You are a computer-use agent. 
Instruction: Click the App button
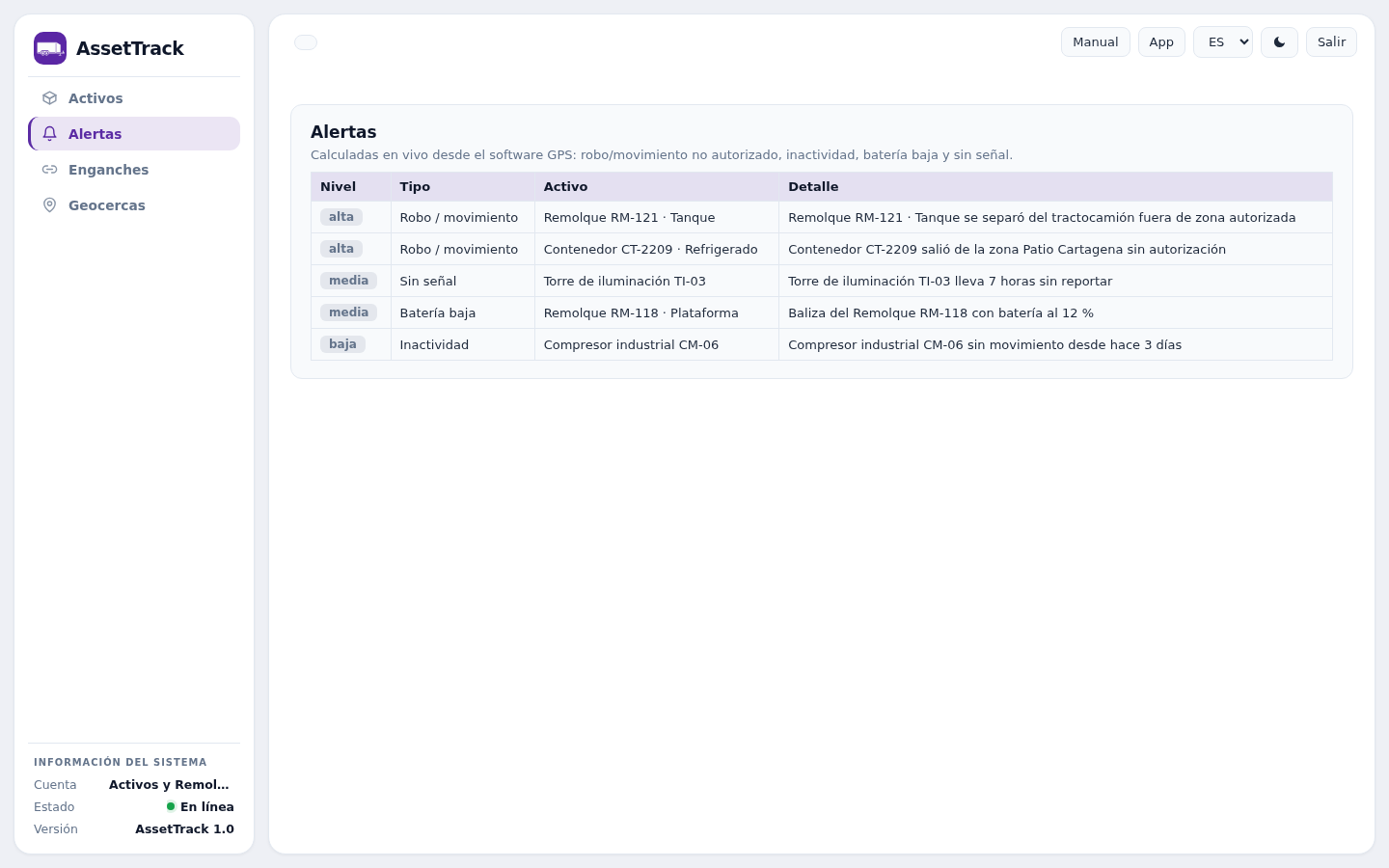point(1161,42)
